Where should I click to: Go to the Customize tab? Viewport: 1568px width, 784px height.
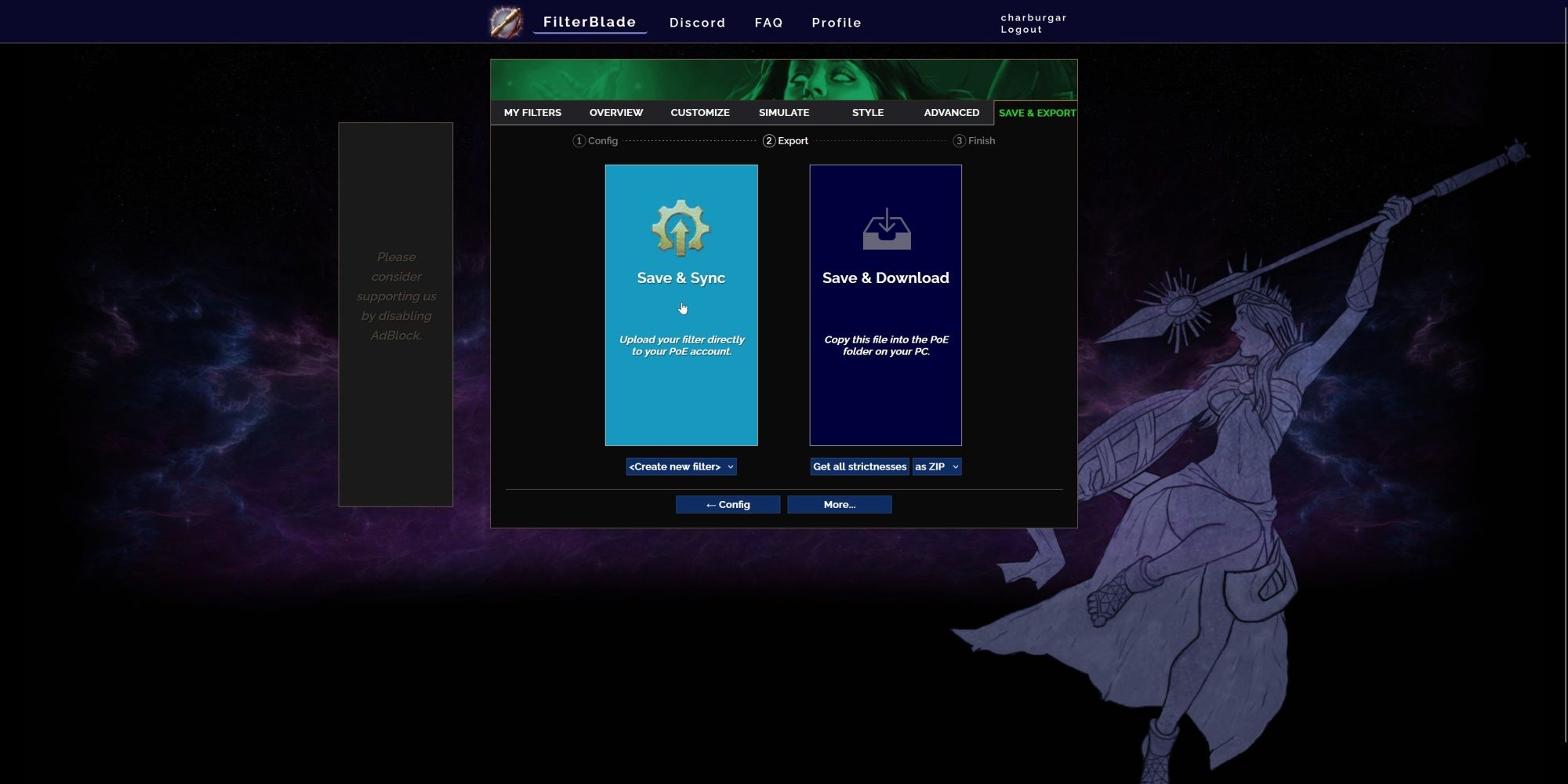pos(700,113)
